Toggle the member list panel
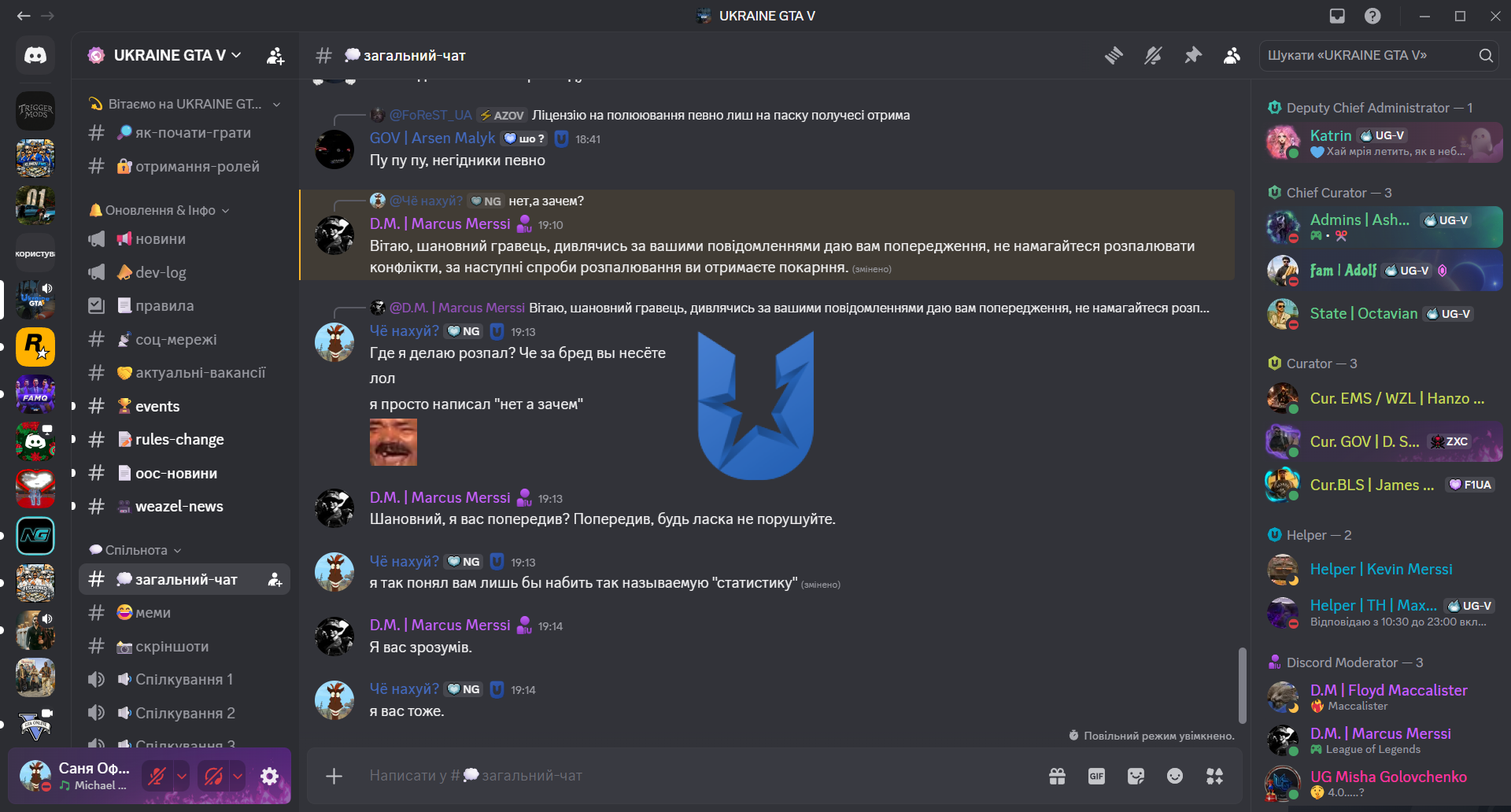 [x=1232, y=55]
